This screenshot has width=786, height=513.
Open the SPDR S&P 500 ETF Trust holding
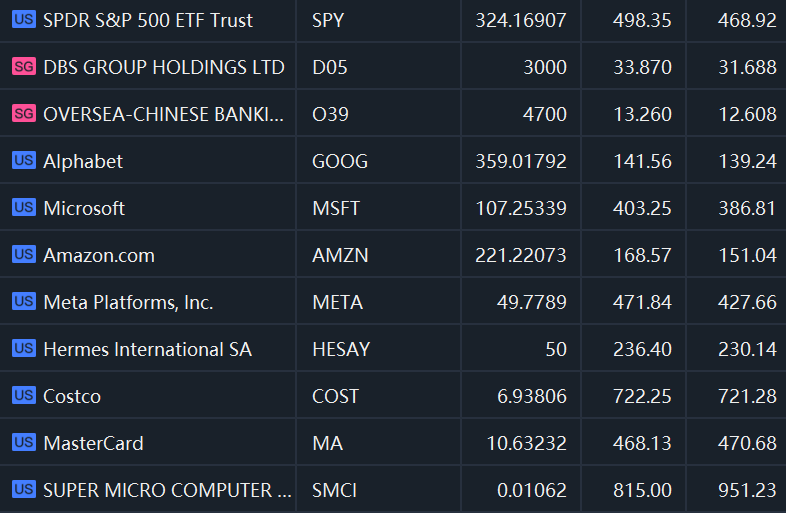(x=148, y=21)
